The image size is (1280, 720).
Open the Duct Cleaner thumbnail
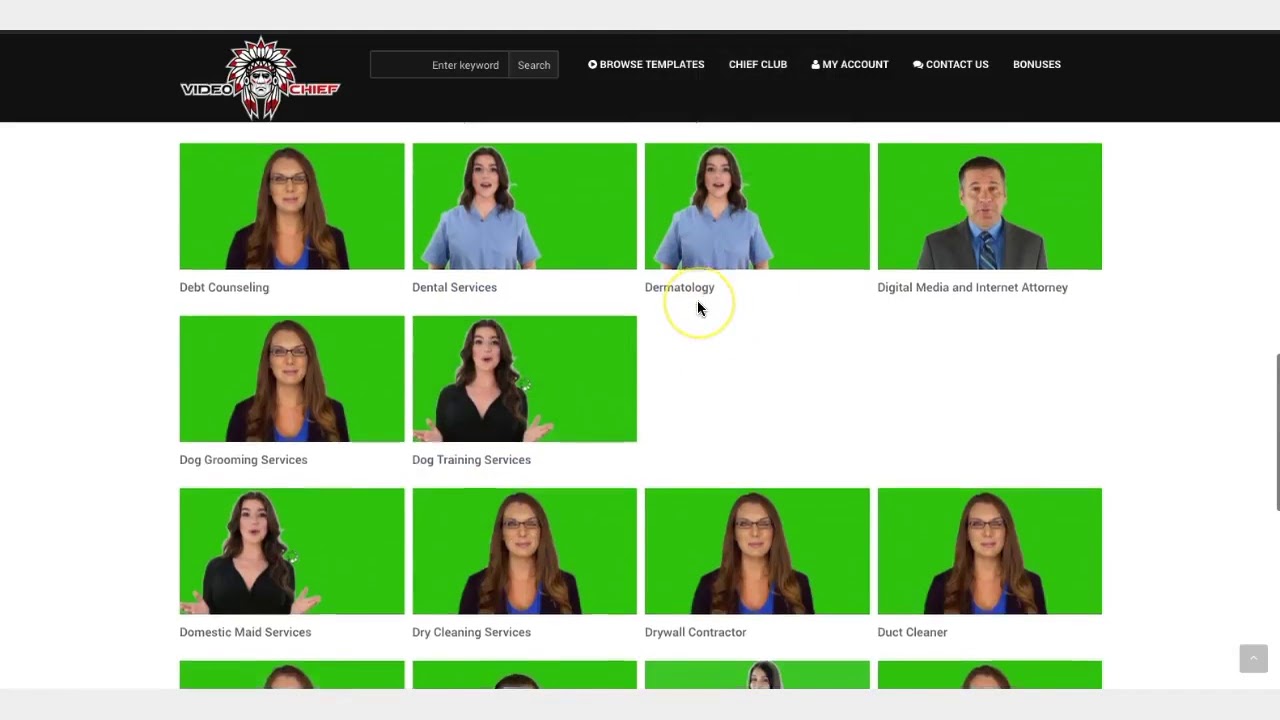[990, 551]
